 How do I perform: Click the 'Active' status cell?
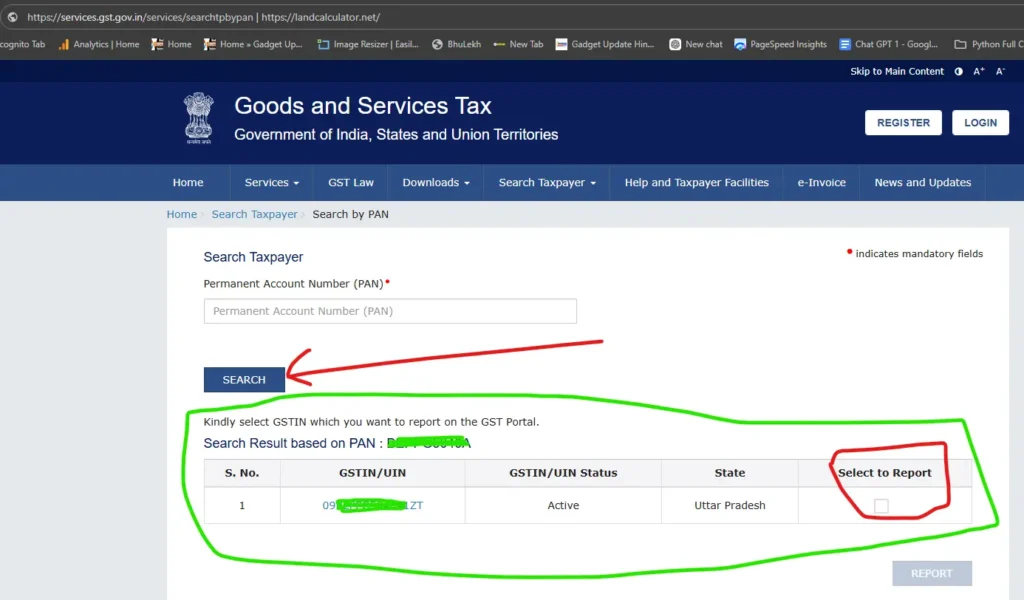coord(563,505)
